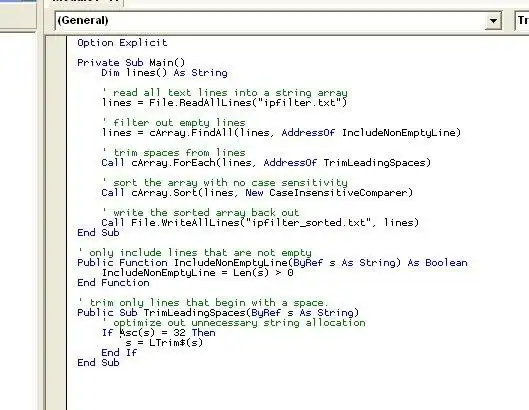Click 'Public Sub TrimLeadingSpaces' declaration
Viewport: 529px width, 410px height.
218,313
